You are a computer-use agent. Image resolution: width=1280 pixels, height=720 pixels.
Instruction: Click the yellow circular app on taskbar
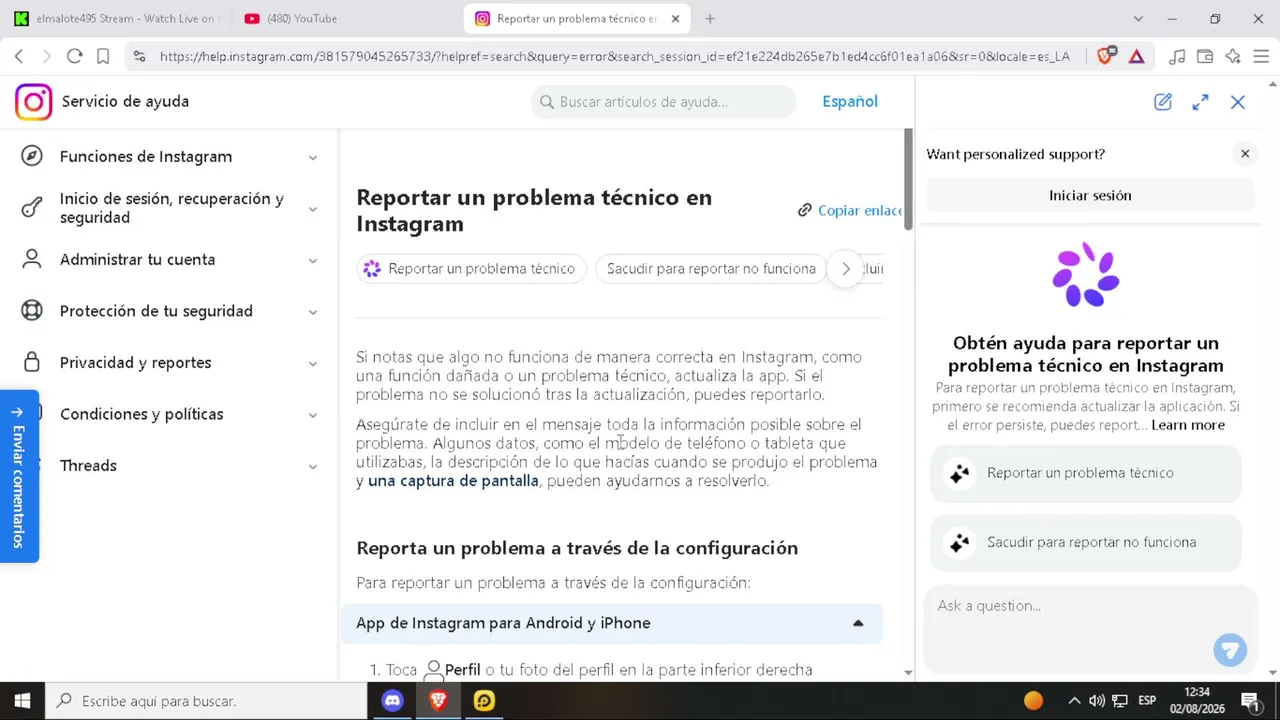pos(484,701)
